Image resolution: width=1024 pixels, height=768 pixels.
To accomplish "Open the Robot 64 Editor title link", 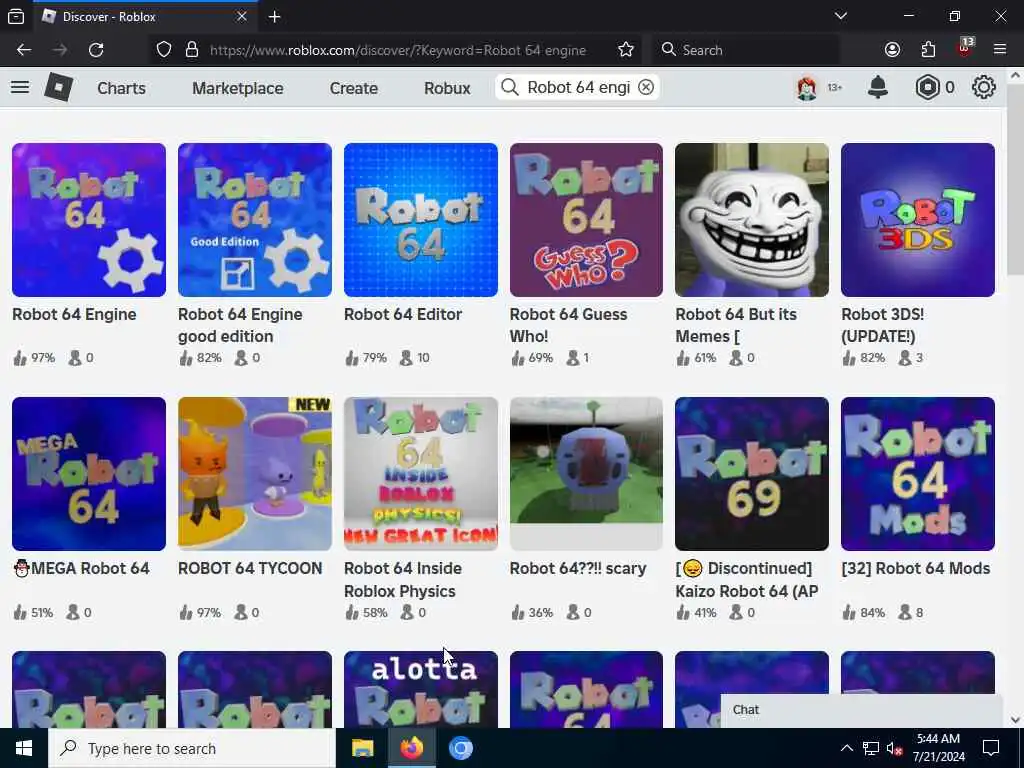I will 403,314.
